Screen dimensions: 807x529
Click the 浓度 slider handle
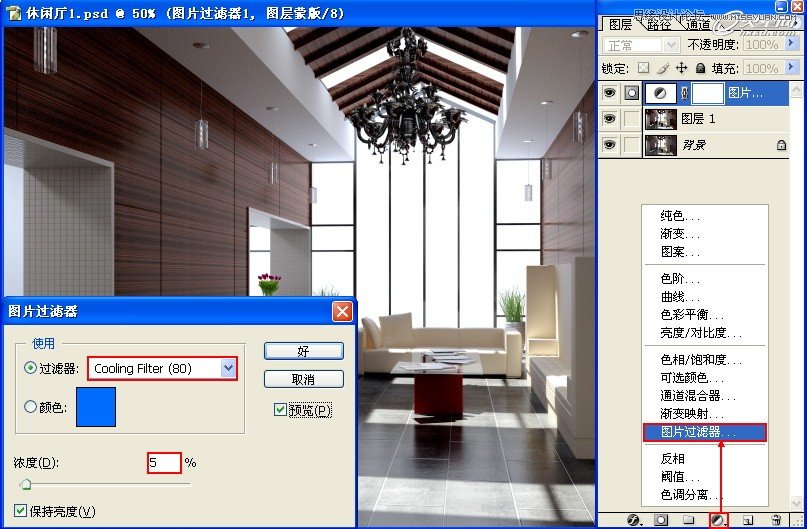click(25, 484)
